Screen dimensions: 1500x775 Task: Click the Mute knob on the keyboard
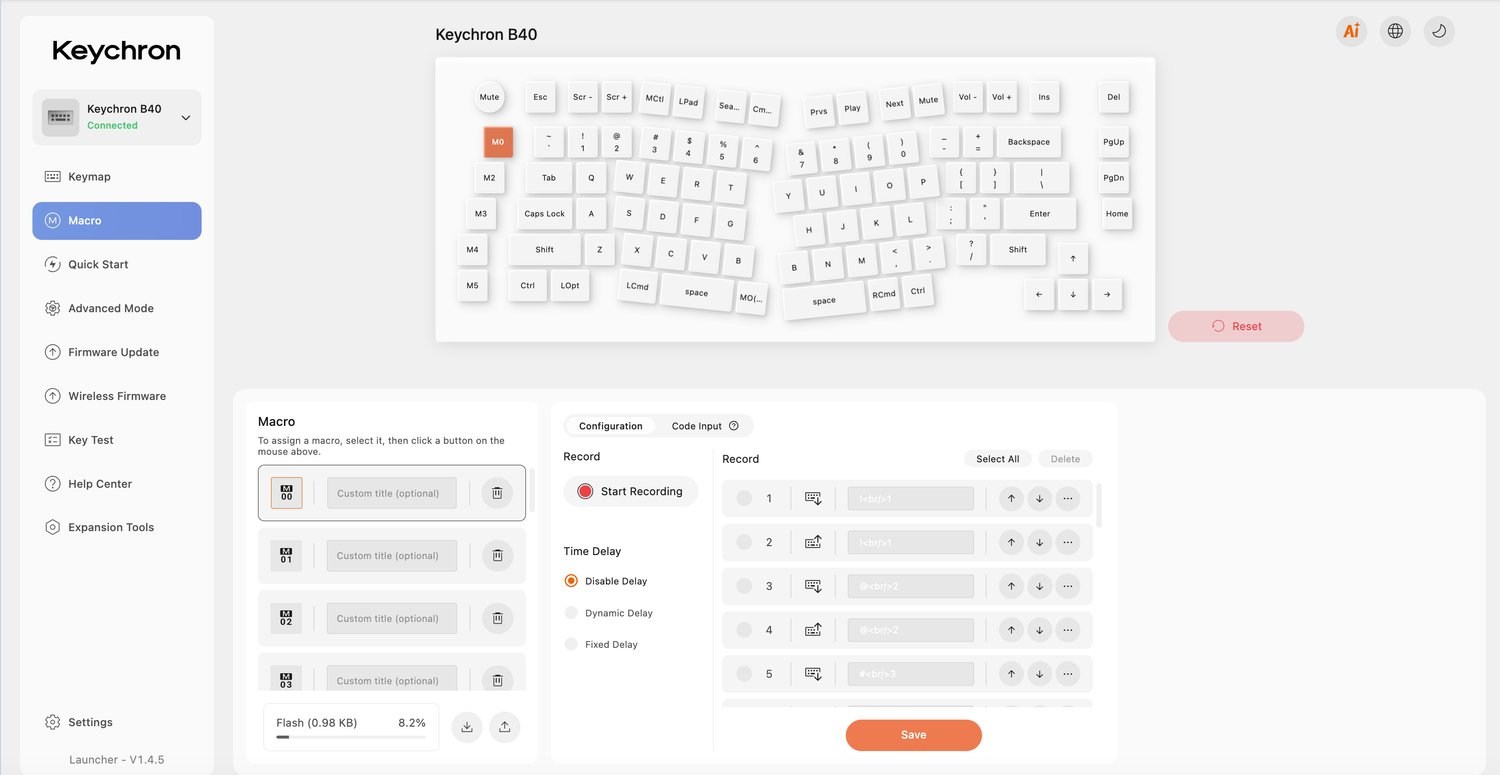489,97
